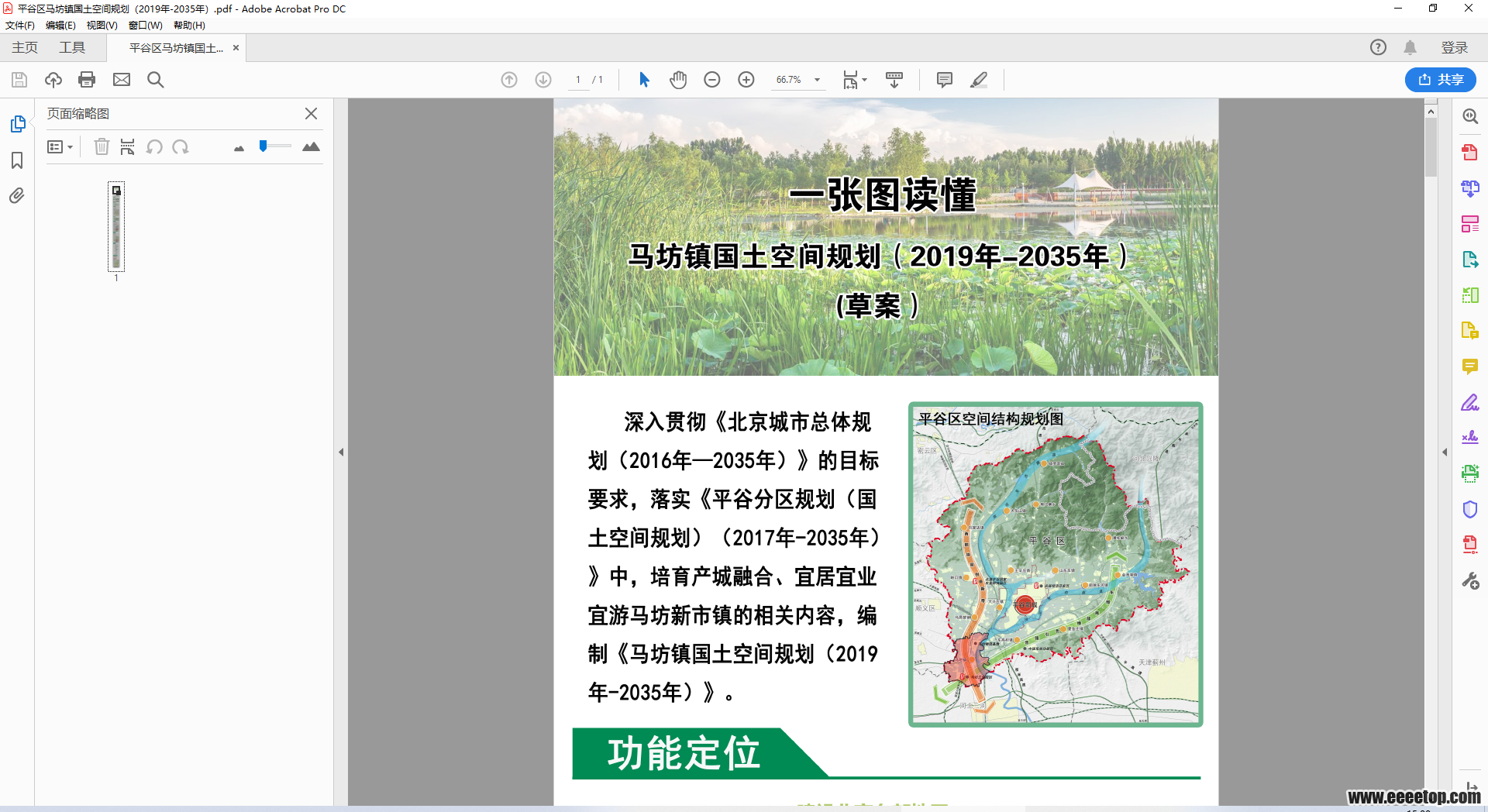The height and width of the screenshot is (812, 1488).
Task: Expand the zoom level 66.7% dropdown
Action: 817,80
